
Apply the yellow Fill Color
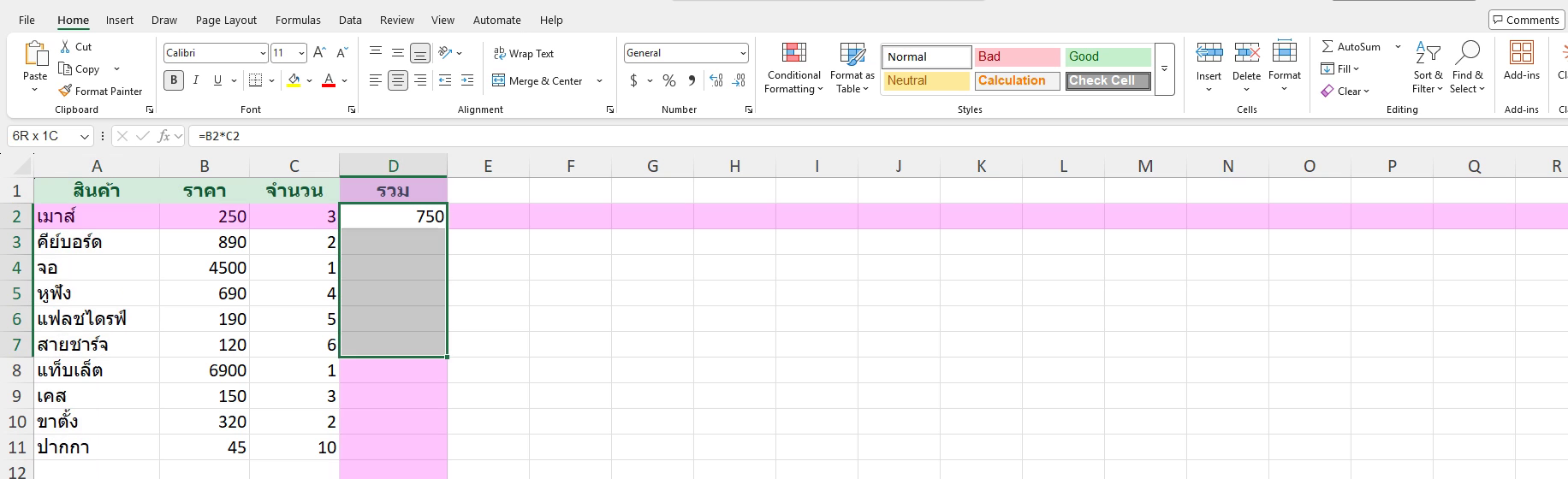pyautogui.click(x=294, y=80)
